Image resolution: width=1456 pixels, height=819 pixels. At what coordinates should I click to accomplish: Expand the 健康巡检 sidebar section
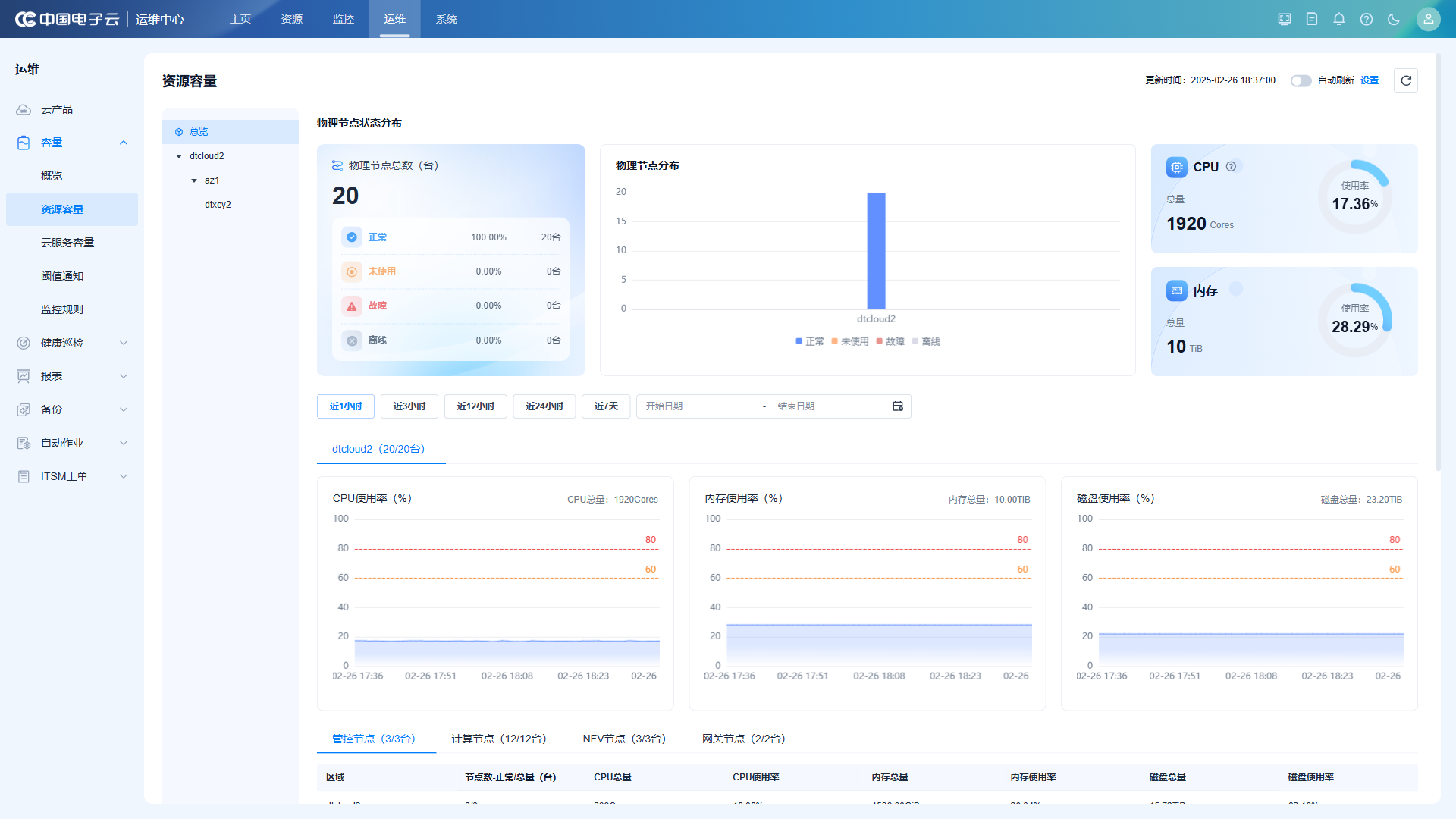tap(124, 343)
